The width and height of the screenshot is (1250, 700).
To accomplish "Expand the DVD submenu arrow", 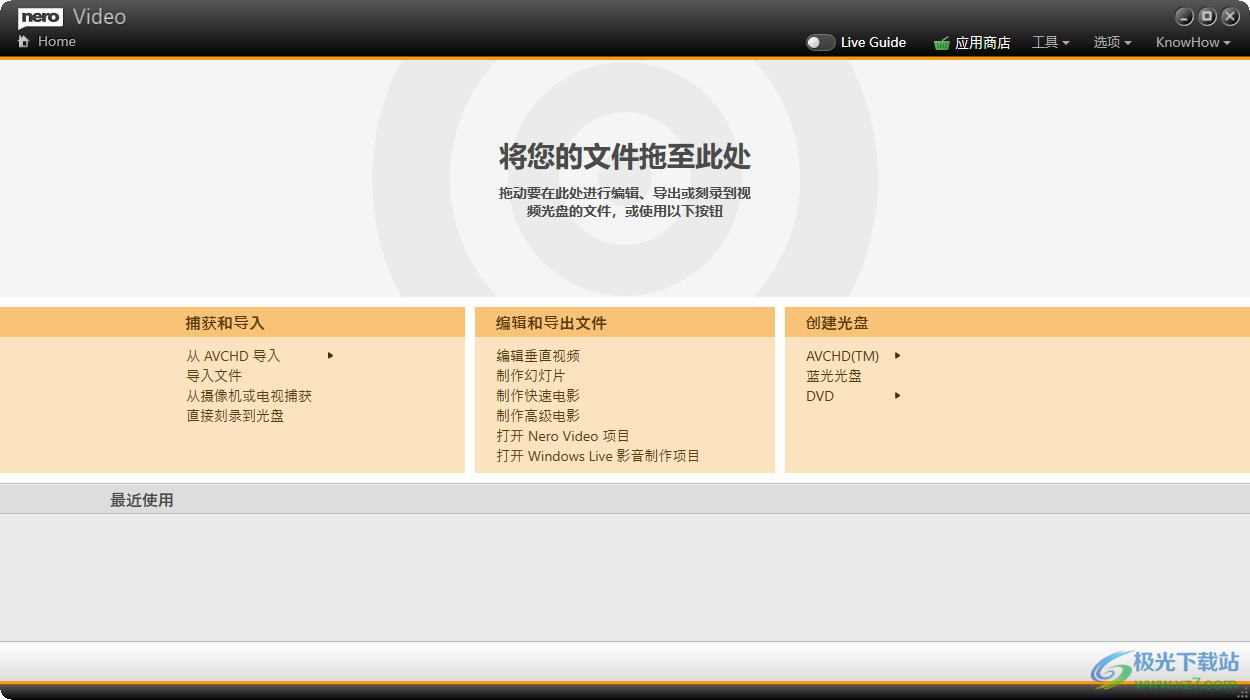I will pyautogui.click(x=898, y=395).
